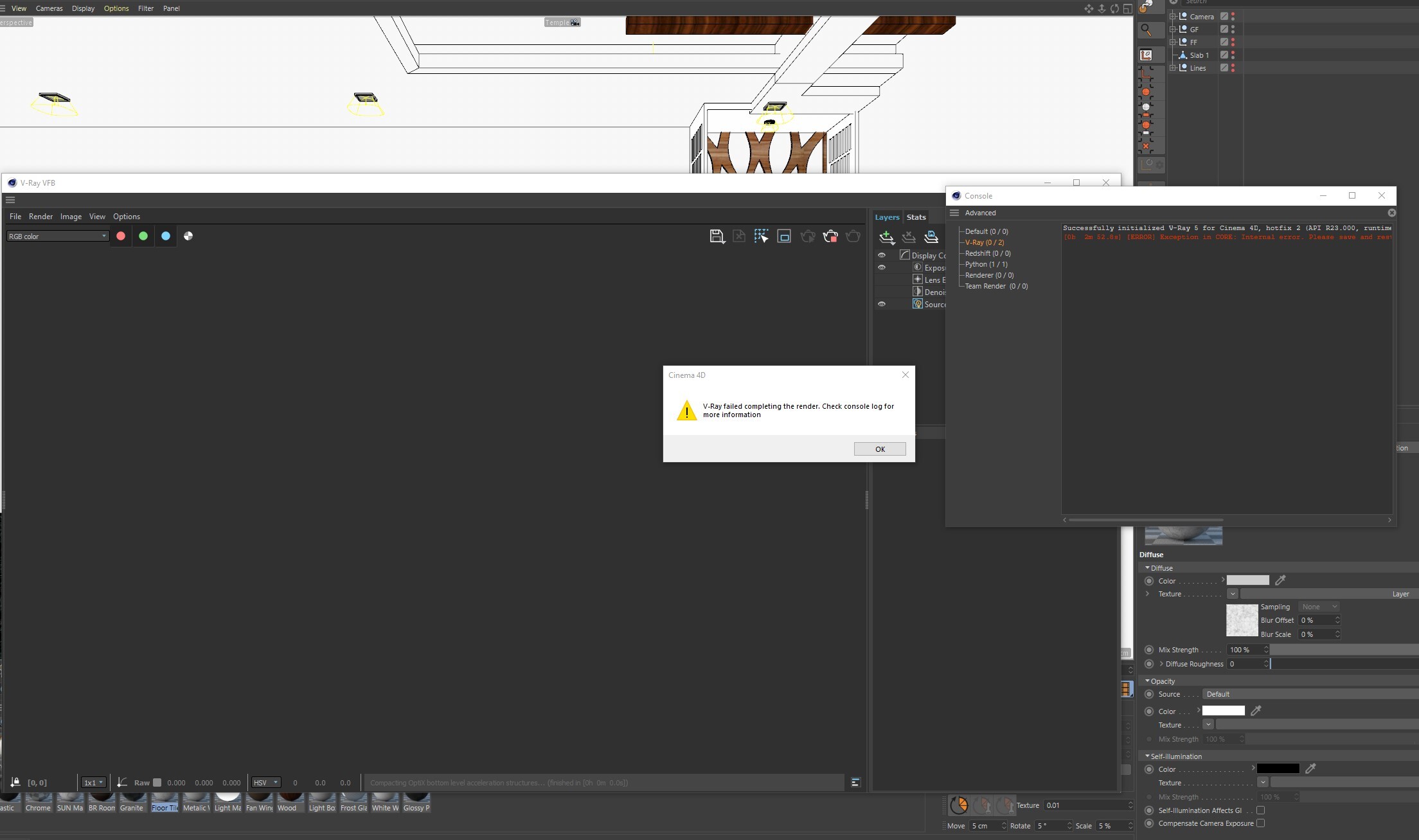This screenshot has height=840, width=1419.
Task: Open the Sampling None dropdown
Action: (1319, 607)
